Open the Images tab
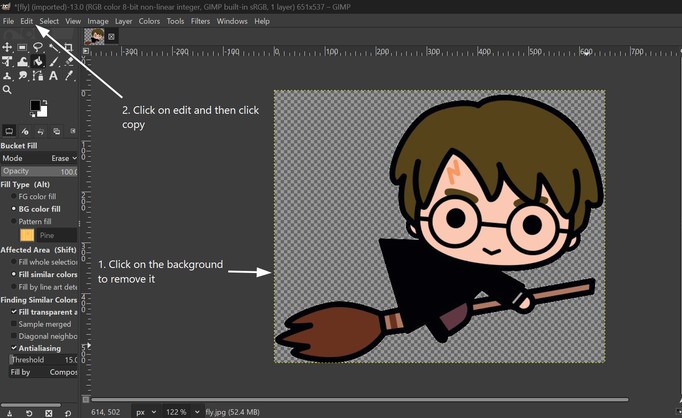 coord(57,131)
